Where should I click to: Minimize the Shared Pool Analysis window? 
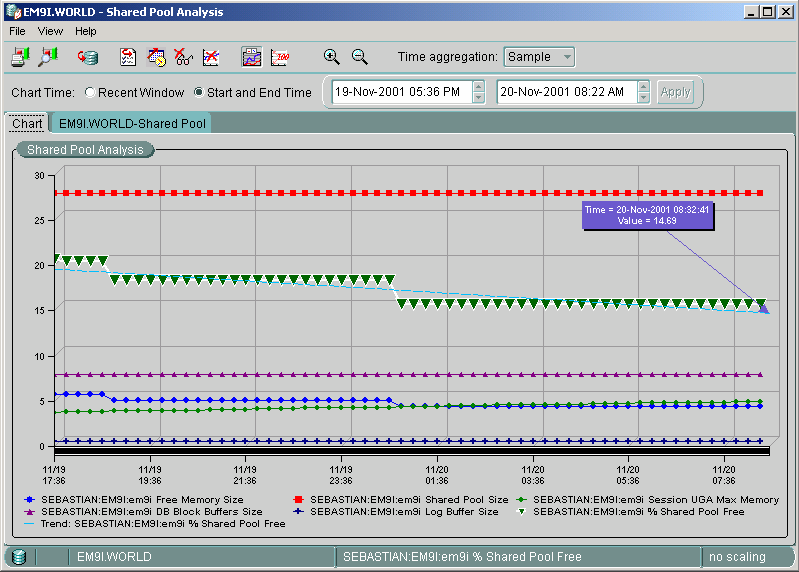click(750, 11)
